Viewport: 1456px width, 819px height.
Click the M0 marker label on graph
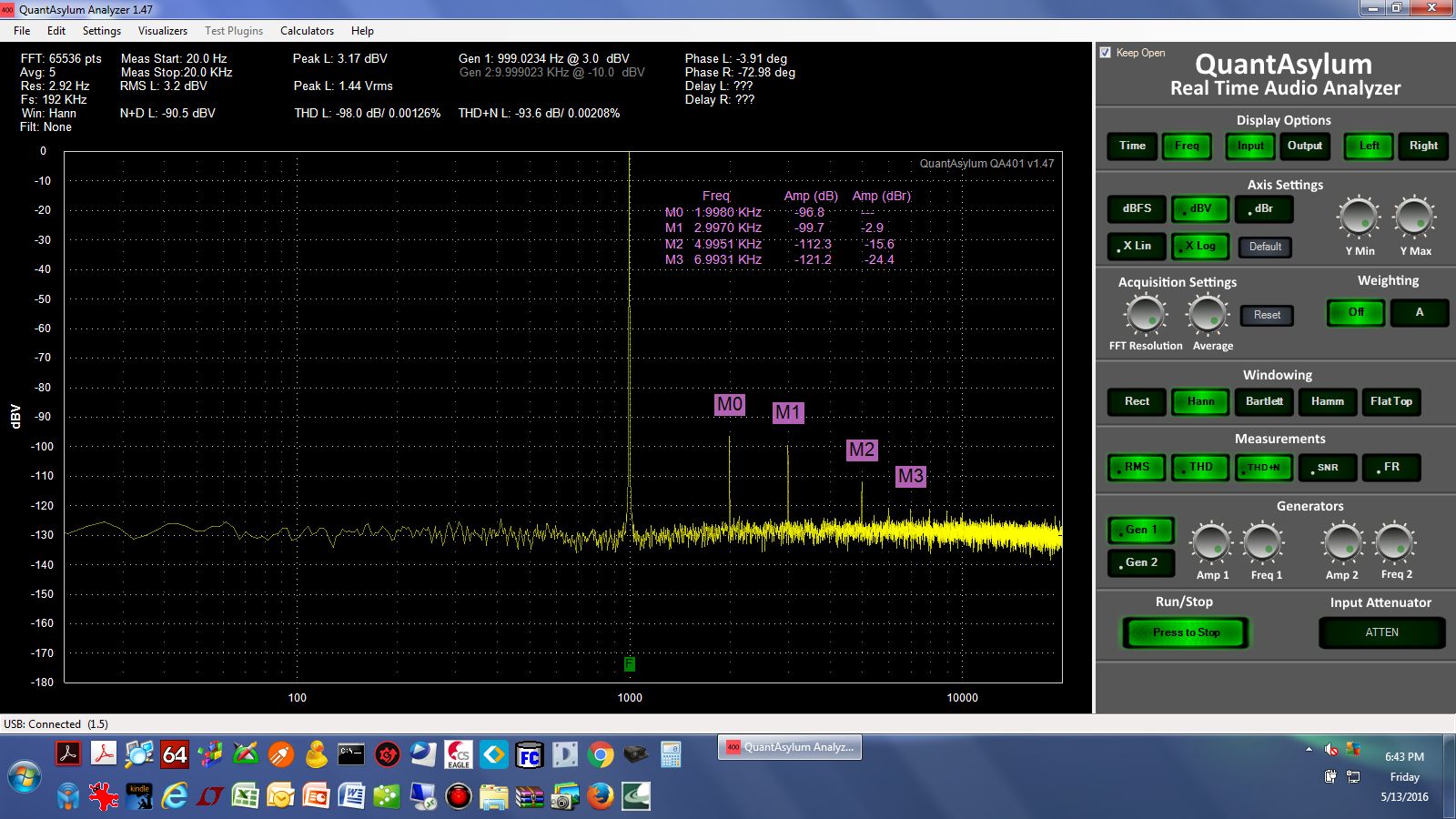(730, 404)
